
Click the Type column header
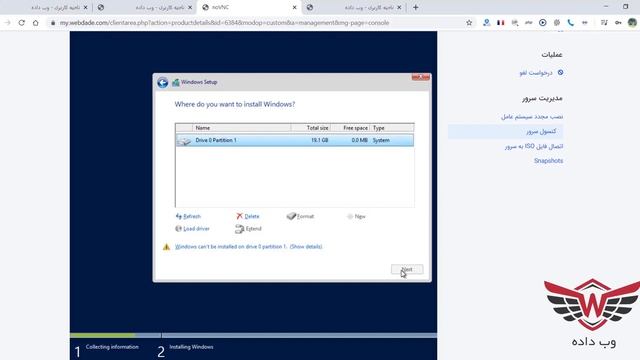coord(392,128)
